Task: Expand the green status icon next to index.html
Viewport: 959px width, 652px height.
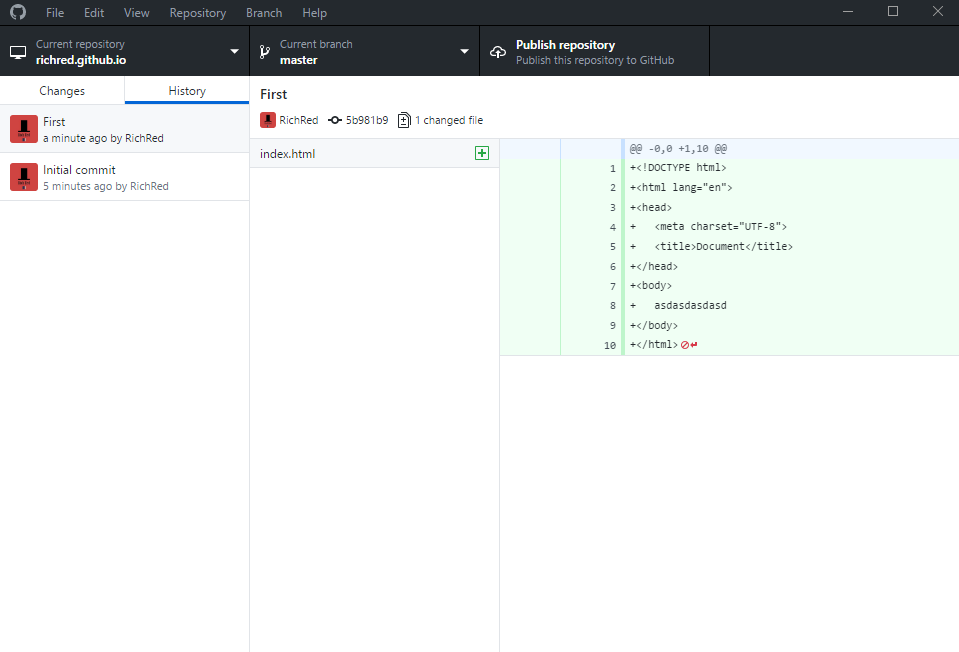Action: coord(482,153)
